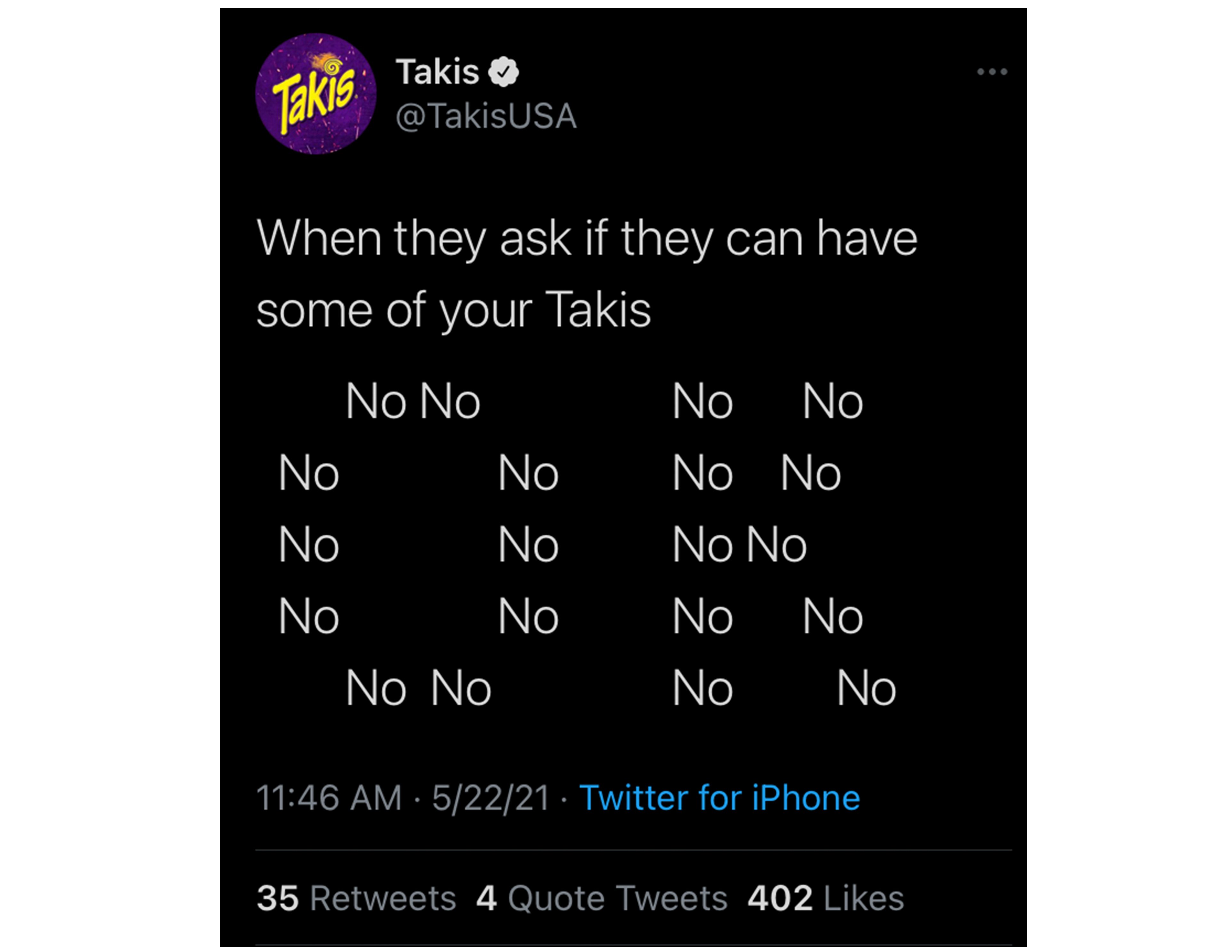The width and height of the screenshot is (1232, 952).
Task: Click the number 35 in the Retweets count
Action: 277,898
